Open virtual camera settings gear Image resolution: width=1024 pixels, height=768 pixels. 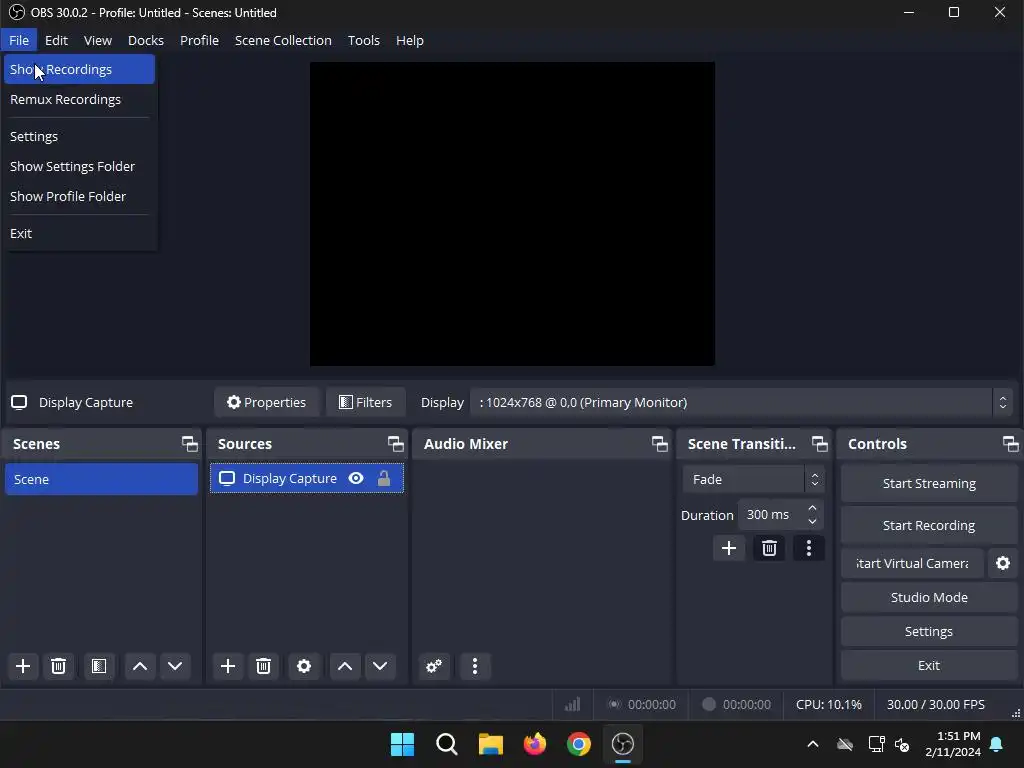click(1002, 563)
